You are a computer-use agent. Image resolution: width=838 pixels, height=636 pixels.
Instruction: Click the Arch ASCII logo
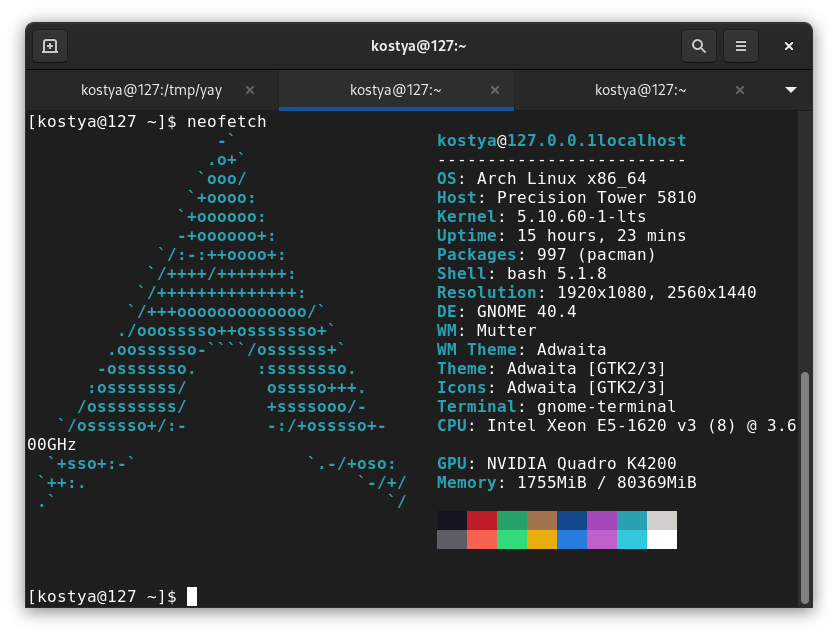coord(222,321)
